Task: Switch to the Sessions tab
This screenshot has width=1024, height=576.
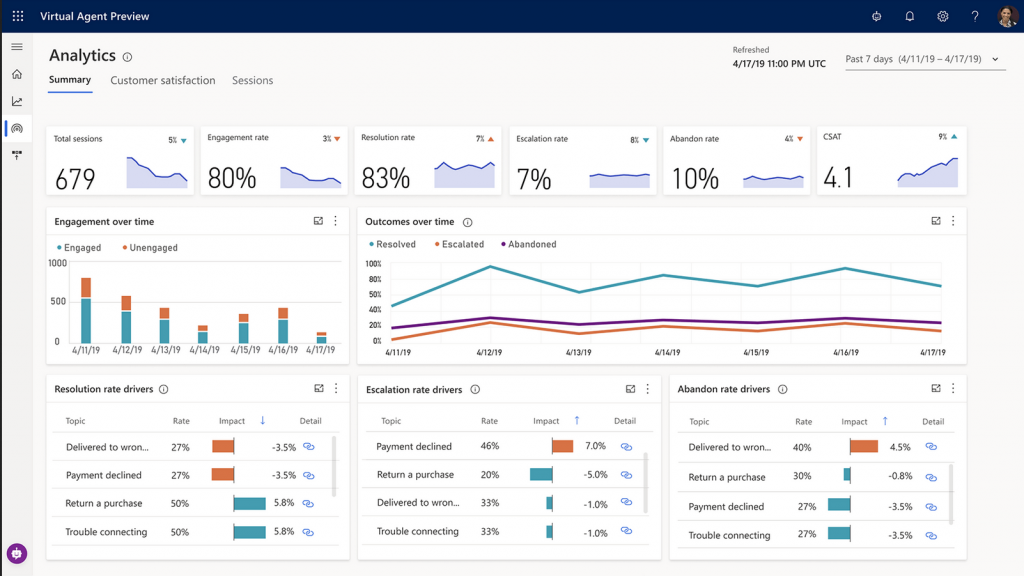Action: click(x=252, y=80)
